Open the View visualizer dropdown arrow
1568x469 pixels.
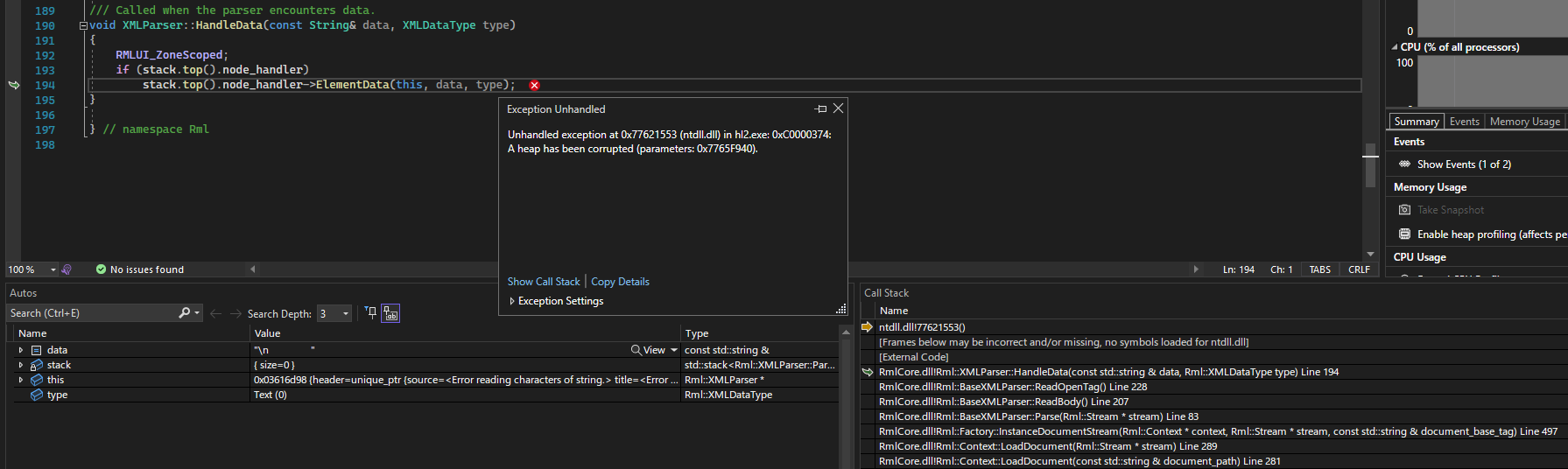[674, 350]
